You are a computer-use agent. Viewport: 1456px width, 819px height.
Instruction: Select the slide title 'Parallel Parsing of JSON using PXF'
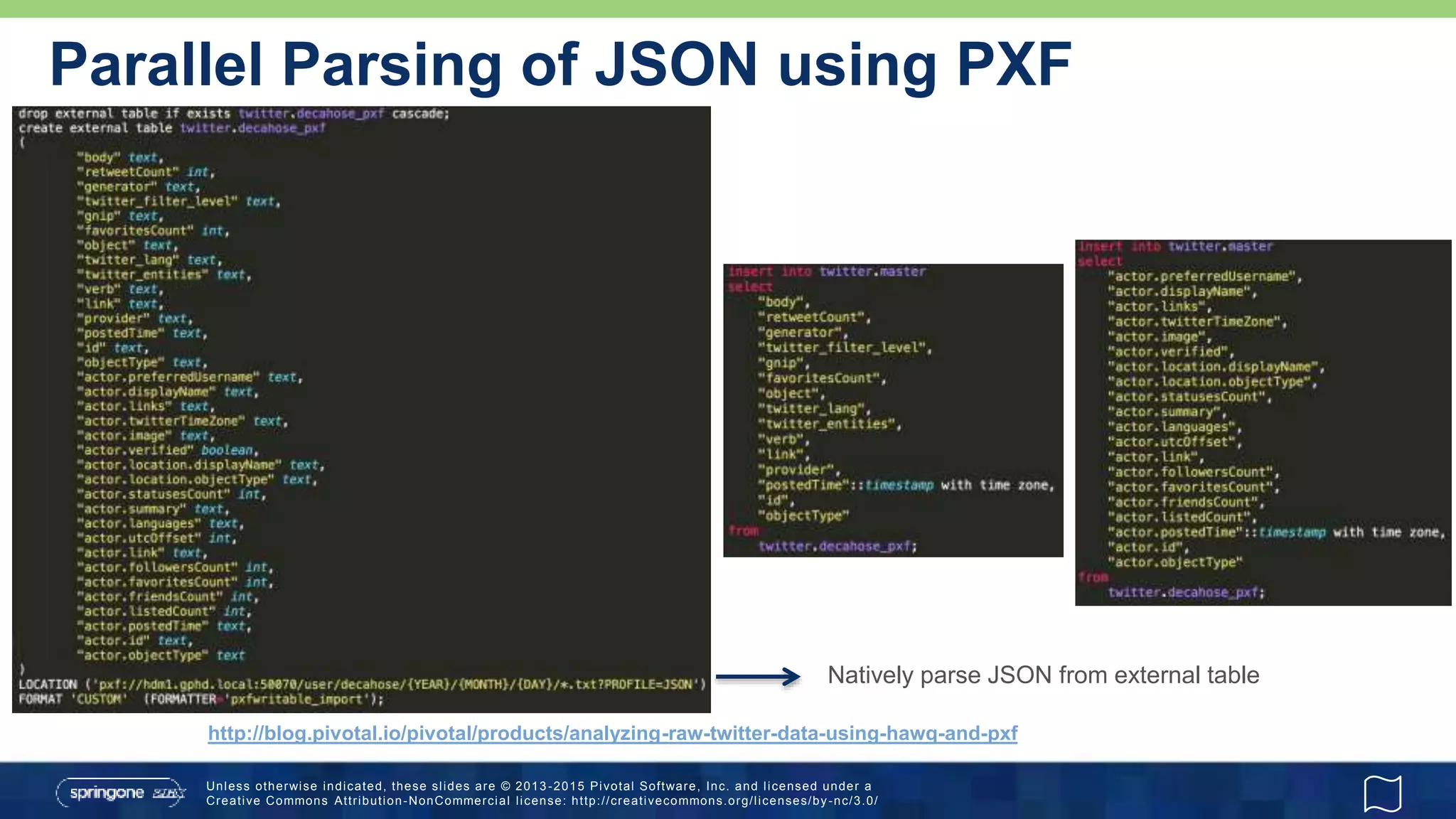click(x=560, y=65)
